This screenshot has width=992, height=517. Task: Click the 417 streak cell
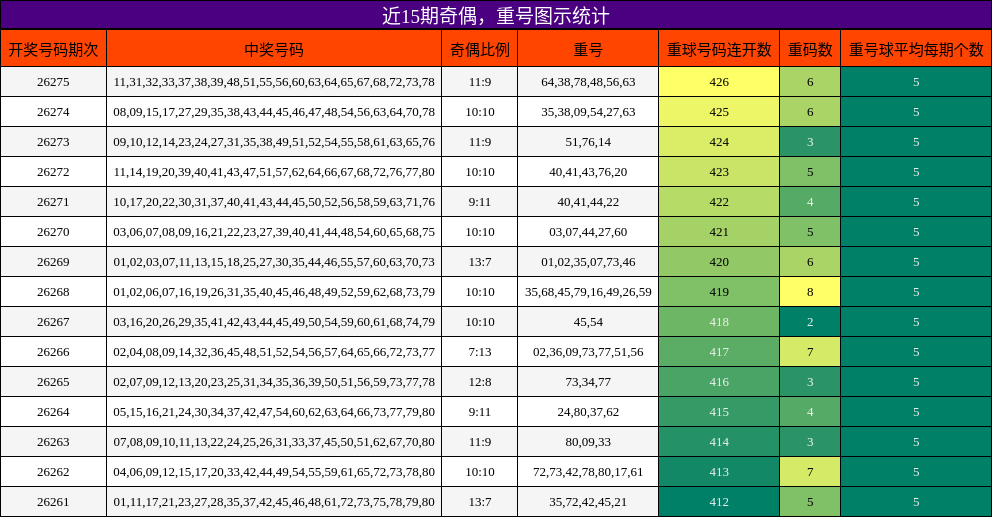pos(719,352)
